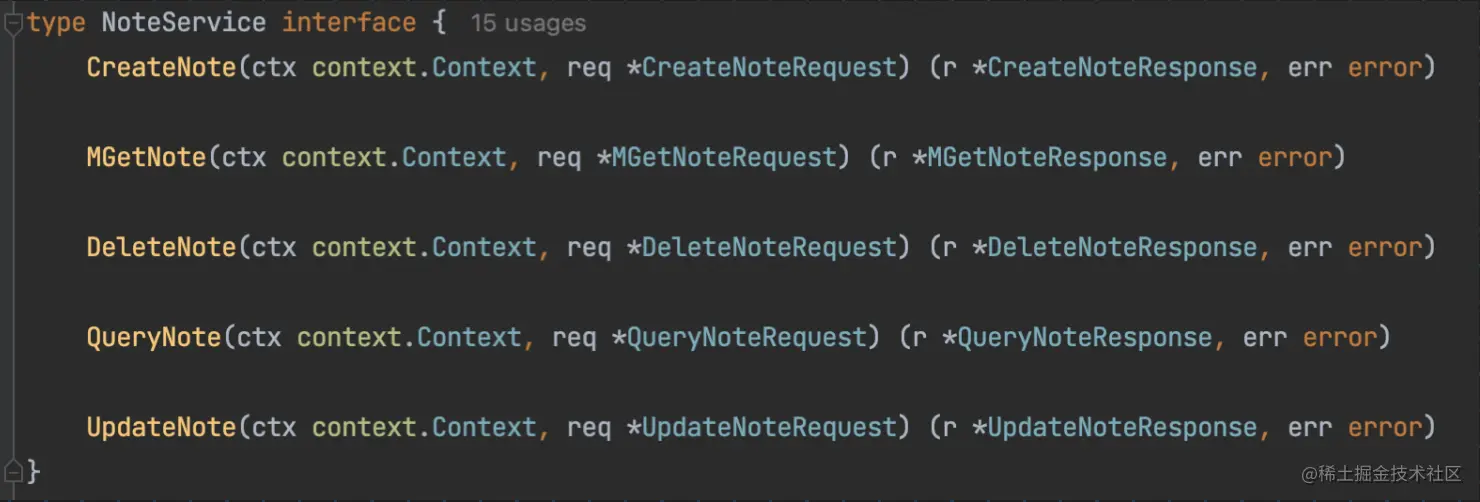The width and height of the screenshot is (1480, 502).
Task: Click the UpdateNoteResponse return type
Action: point(1122,427)
